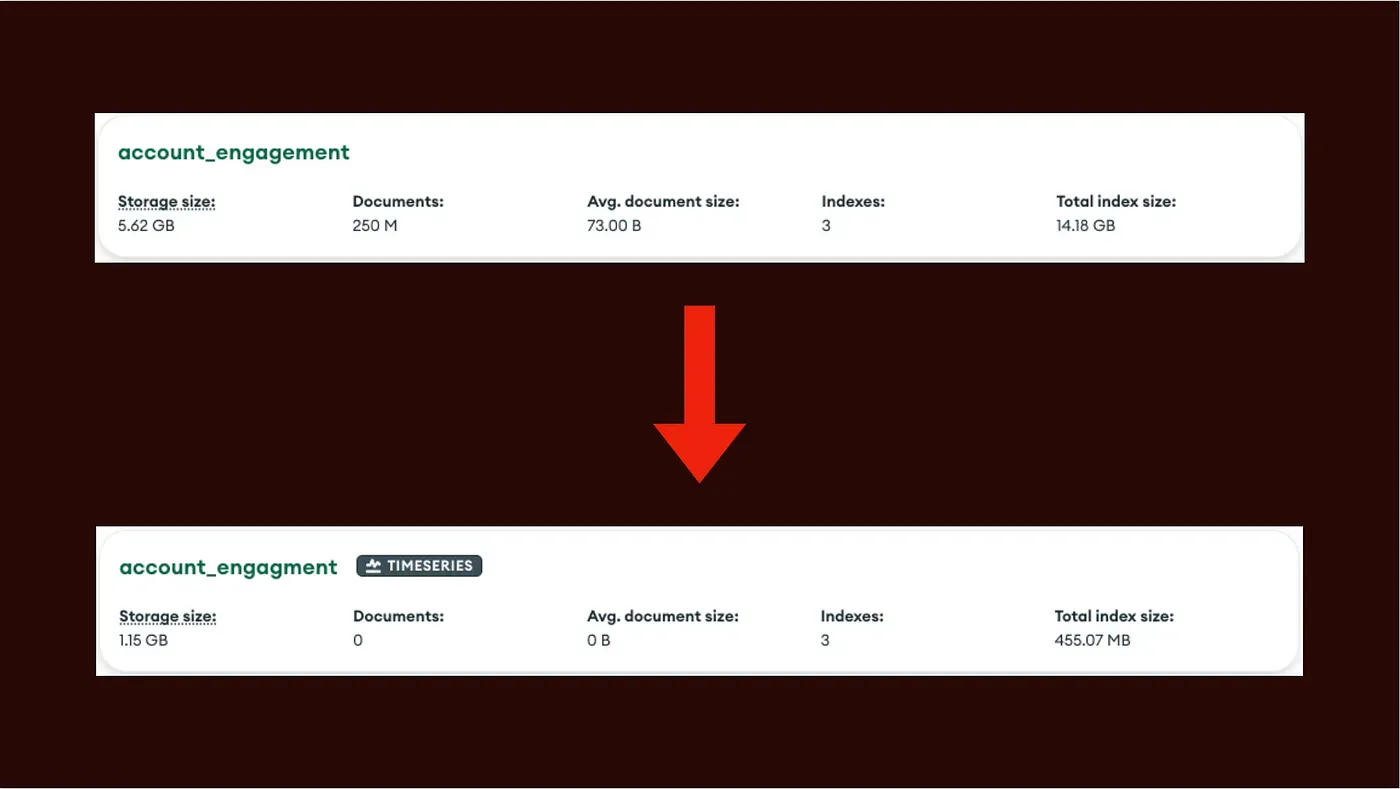1400x789 pixels.
Task: Click Storage size label above 1.15 GB
Action: coord(168,617)
